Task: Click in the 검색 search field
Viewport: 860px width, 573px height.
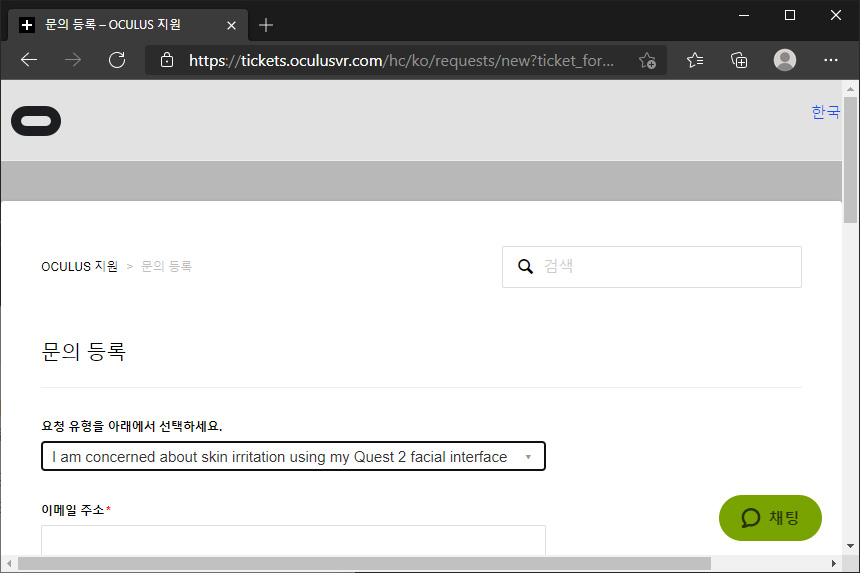Action: 652,266
